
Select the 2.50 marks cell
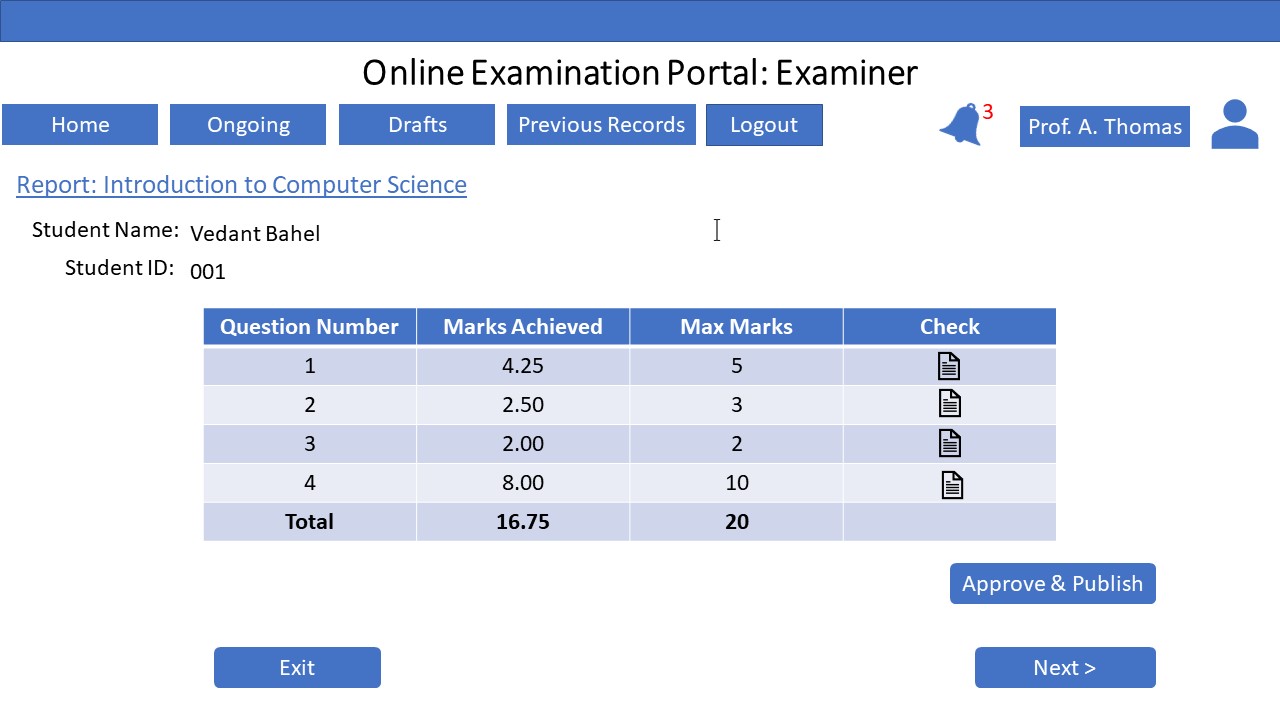click(523, 405)
